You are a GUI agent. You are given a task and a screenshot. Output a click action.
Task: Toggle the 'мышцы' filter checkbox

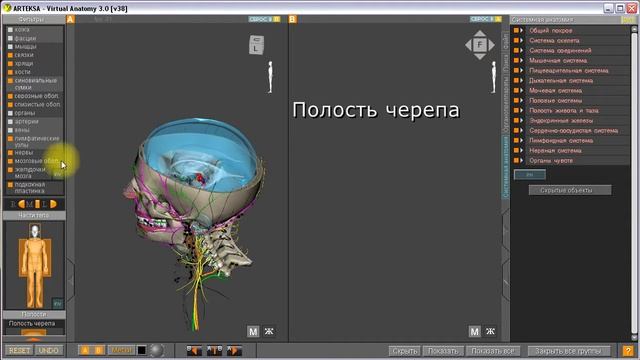10,47
